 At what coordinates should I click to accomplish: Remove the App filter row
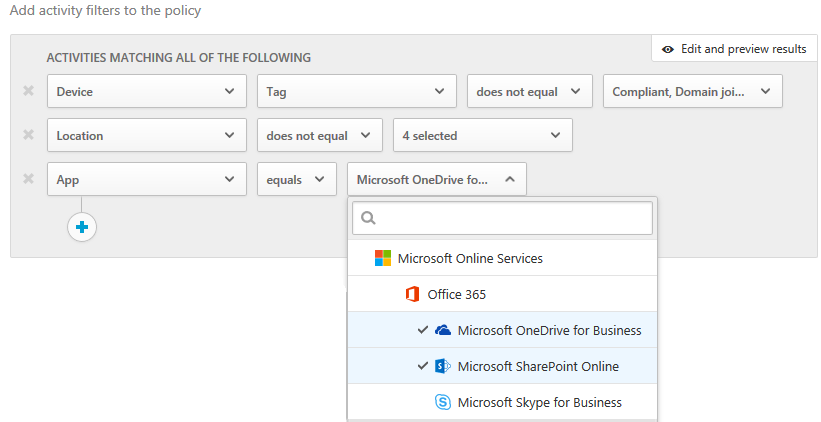click(x=28, y=179)
